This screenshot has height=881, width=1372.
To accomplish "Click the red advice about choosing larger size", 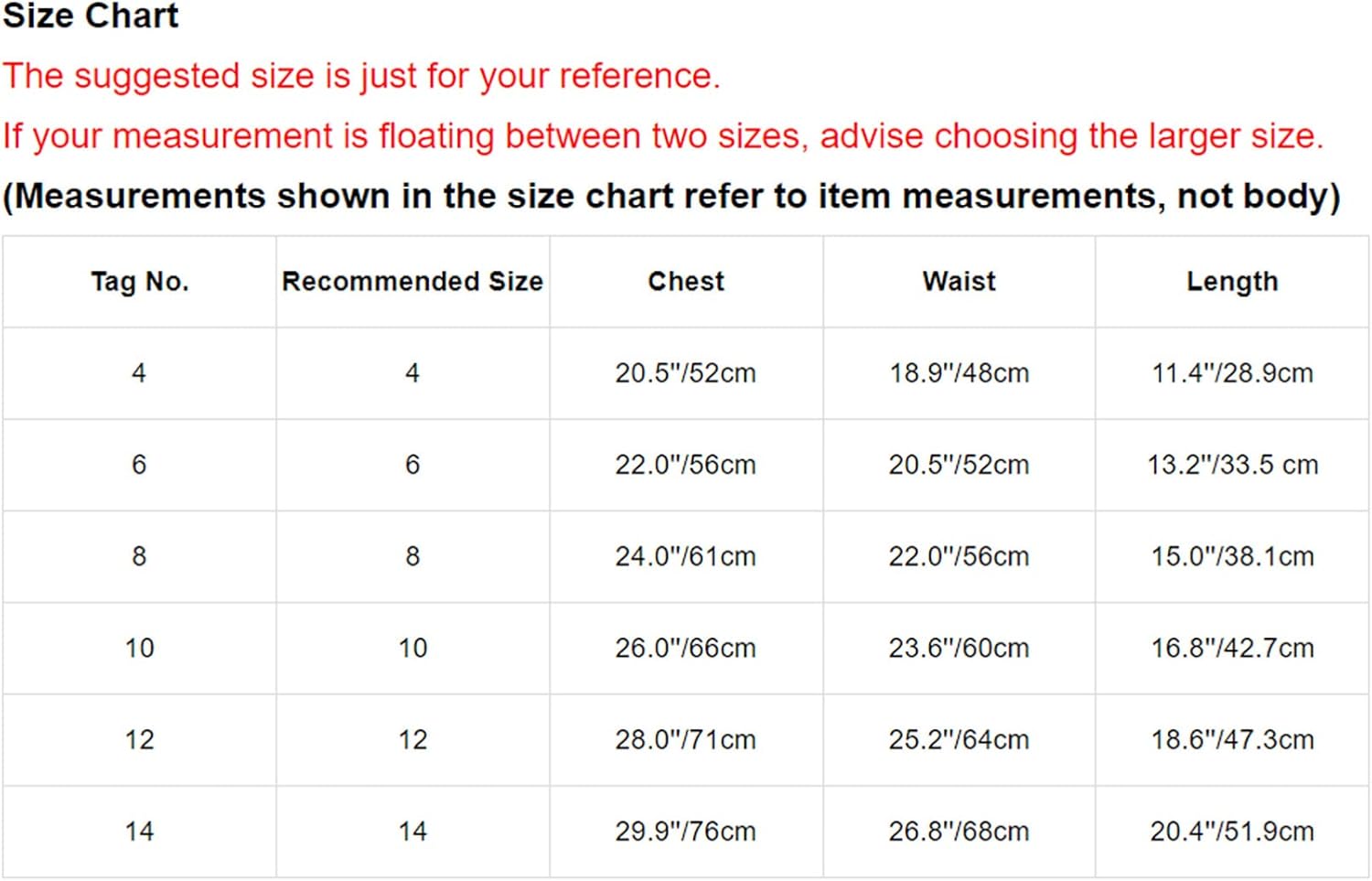I will point(663,136).
